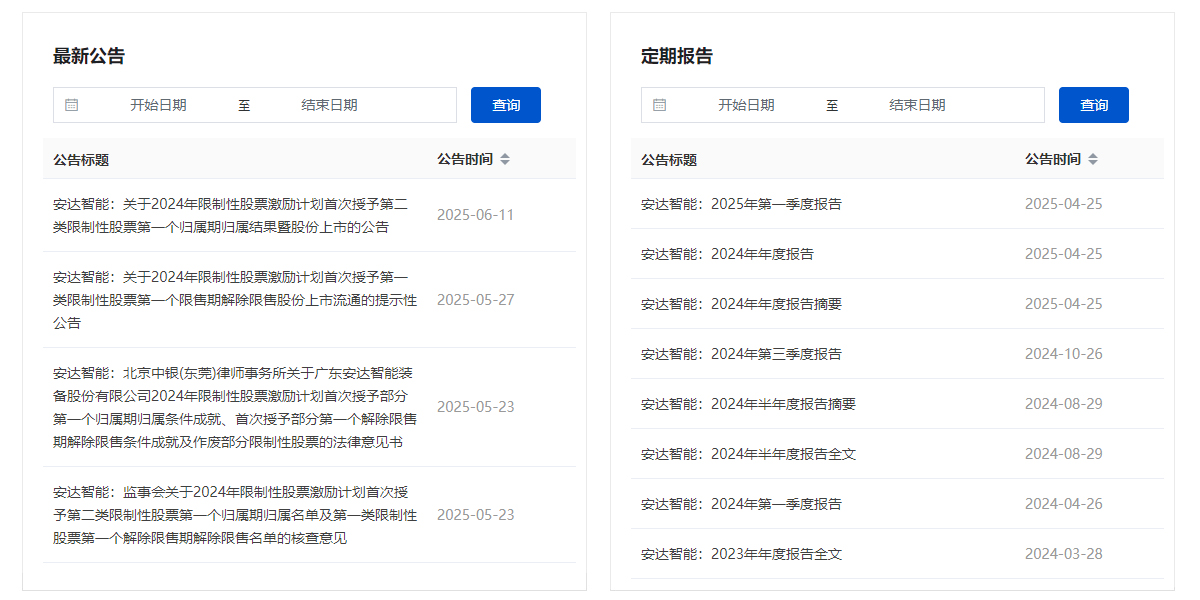Screen dimensions: 1200x600
Task: Open 监事会 核查意见 announcement
Action: pyautogui.click(x=235, y=515)
